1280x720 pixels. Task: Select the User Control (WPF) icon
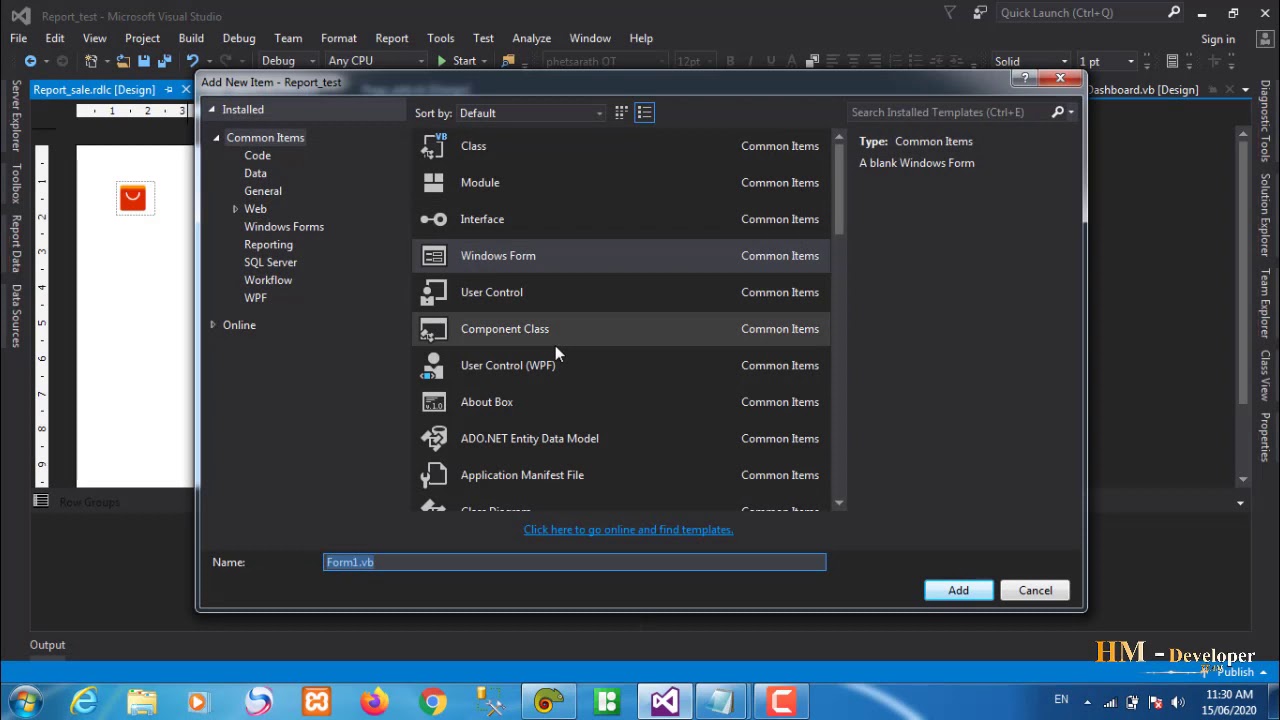point(433,365)
